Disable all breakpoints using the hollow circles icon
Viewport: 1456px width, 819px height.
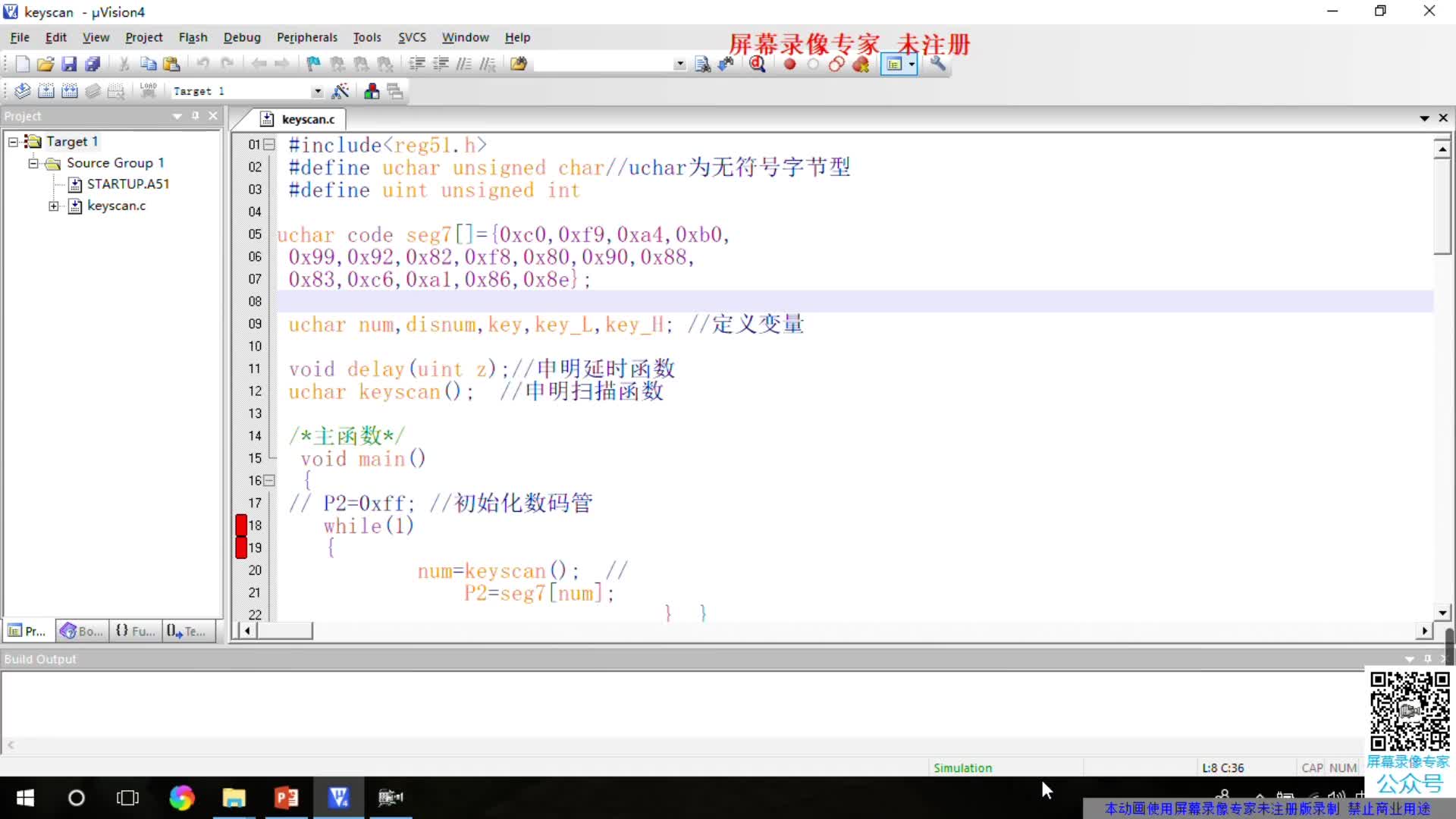[836, 64]
